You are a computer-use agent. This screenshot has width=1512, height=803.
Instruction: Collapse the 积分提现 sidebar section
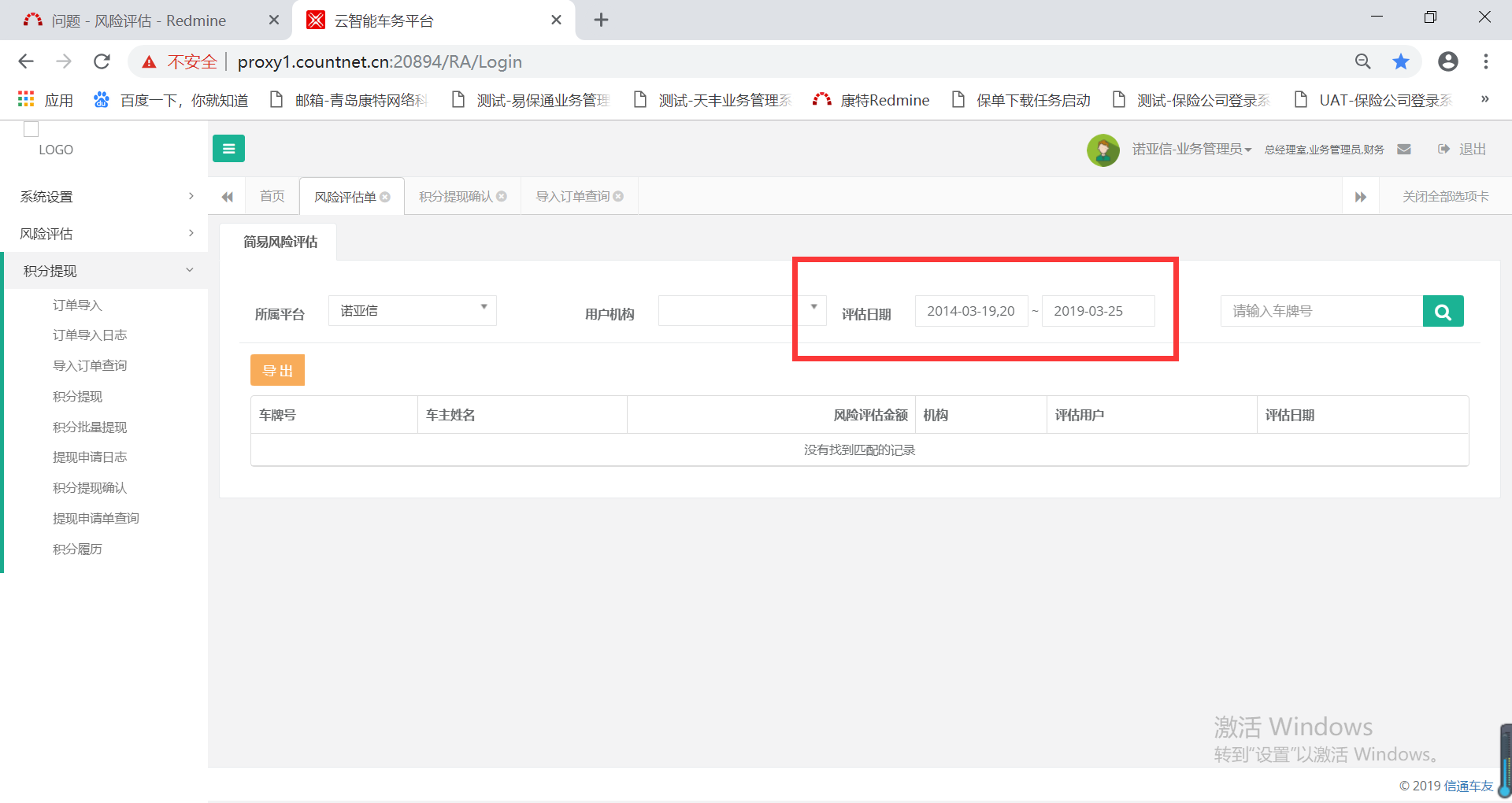click(x=104, y=271)
